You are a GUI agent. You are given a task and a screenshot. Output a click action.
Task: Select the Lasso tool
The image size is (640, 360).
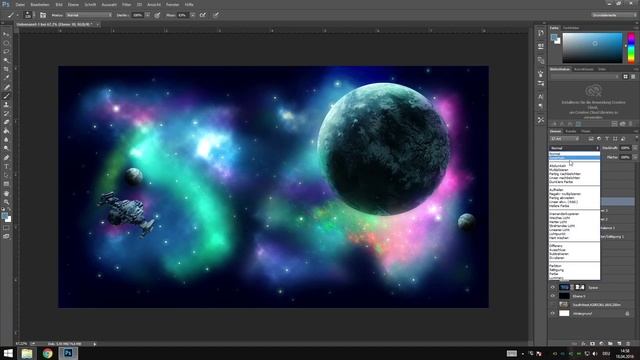[x=6, y=52]
